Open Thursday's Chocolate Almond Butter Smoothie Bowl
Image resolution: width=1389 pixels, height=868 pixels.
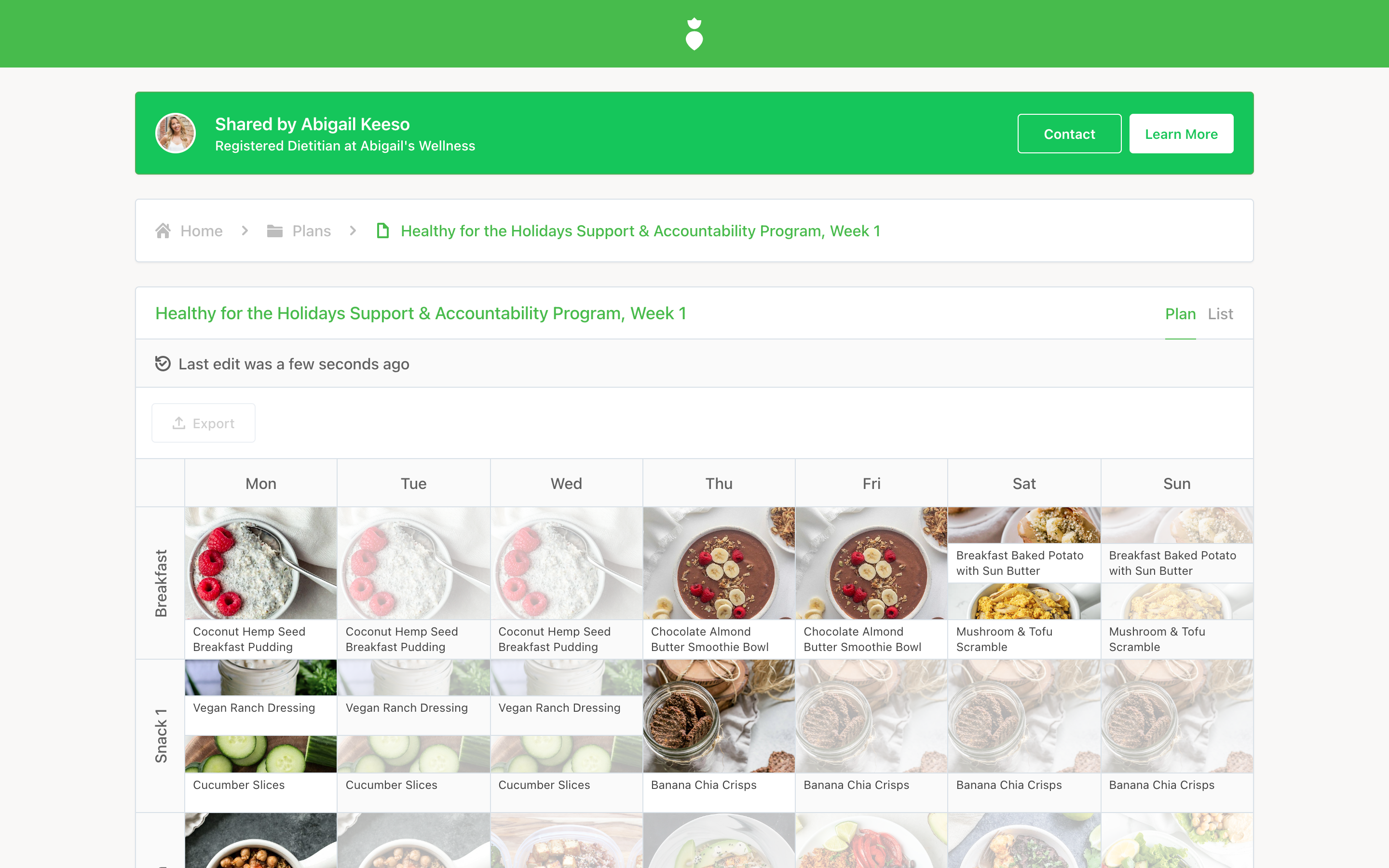[x=719, y=582]
